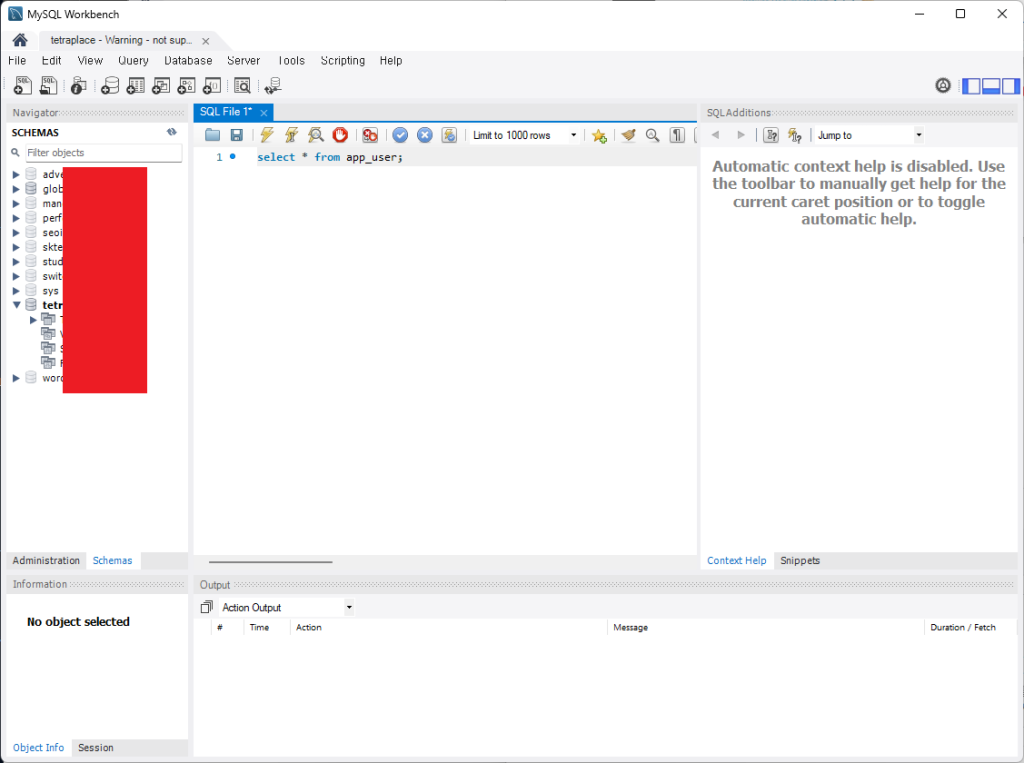Toggle the left sidebar panel visibility
The width and height of the screenshot is (1024, 763).
[x=971, y=86]
